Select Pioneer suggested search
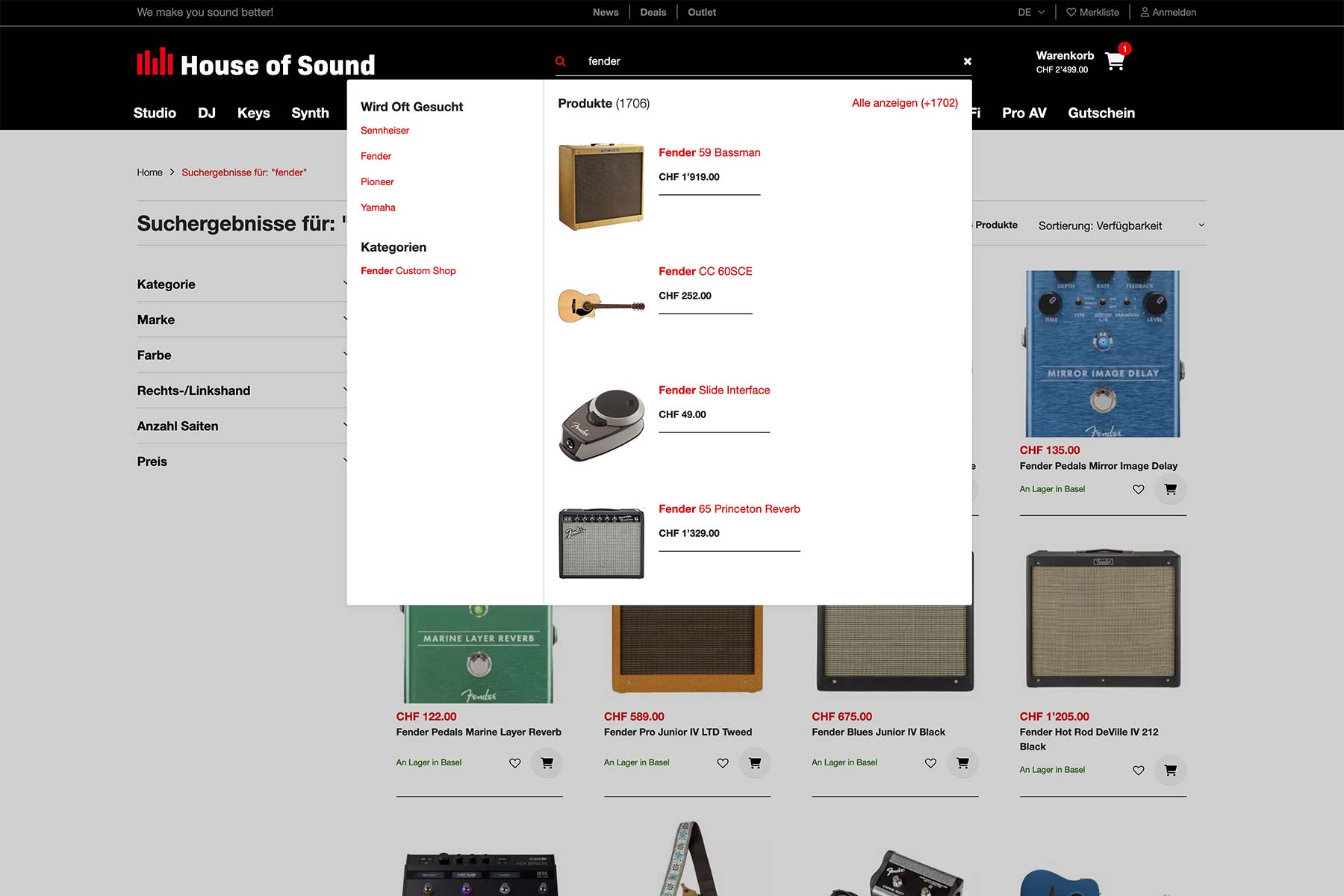The width and height of the screenshot is (1344, 896). coord(377,182)
